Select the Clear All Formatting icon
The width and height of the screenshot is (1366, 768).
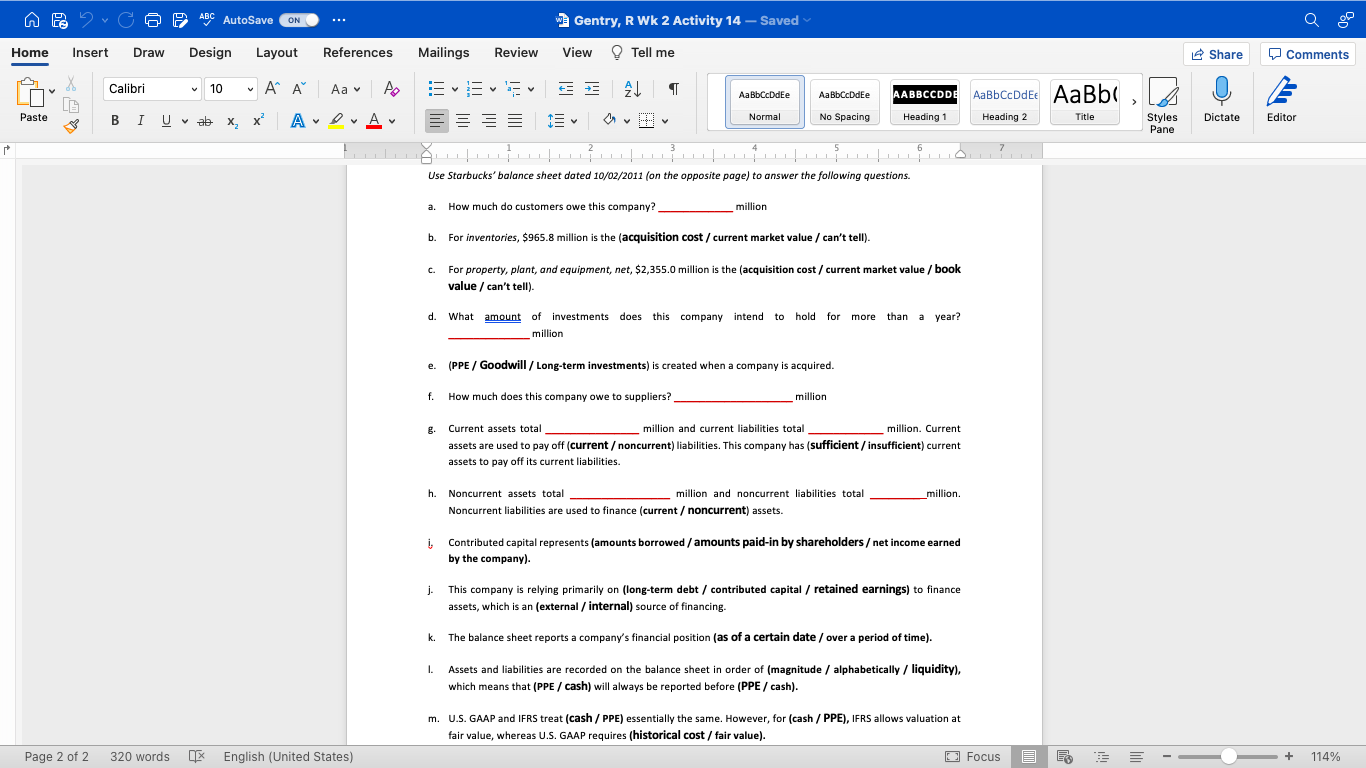click(x=391, y=88)
